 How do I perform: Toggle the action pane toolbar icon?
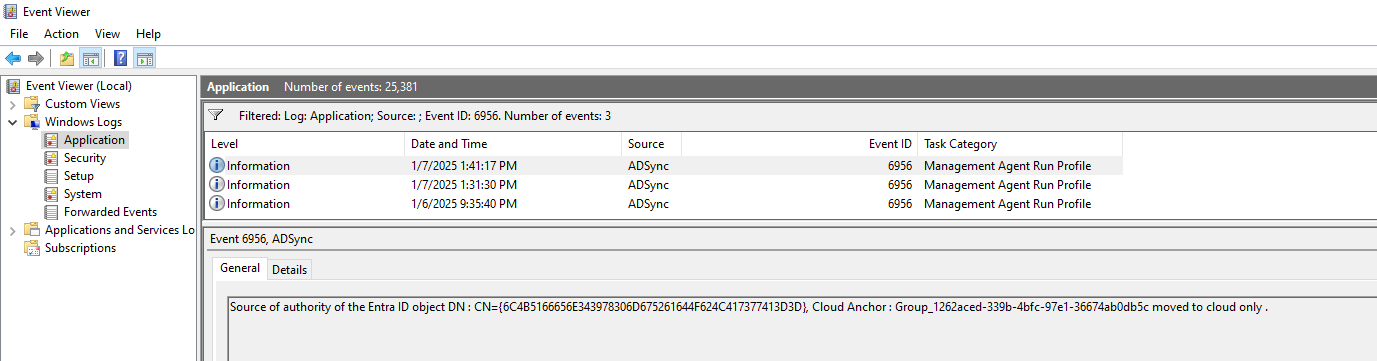144,58
